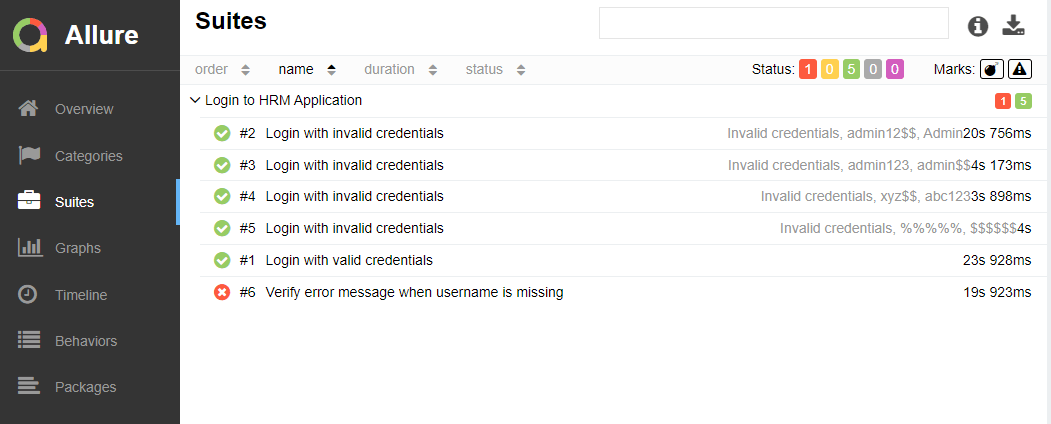
Task: Toggle the red failed status filter
Action: click(x=808, y=69)
